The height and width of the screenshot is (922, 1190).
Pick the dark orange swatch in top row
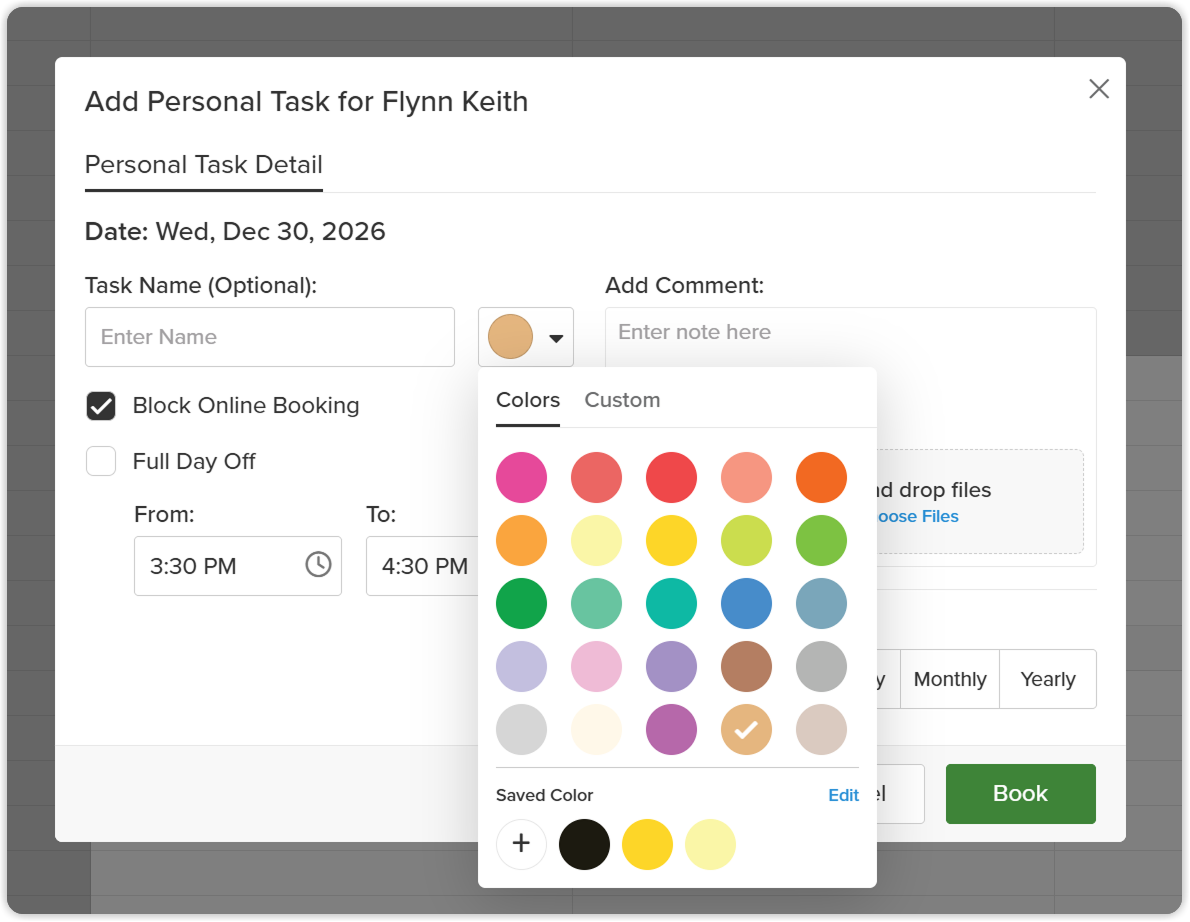click(x=821, y=477)
